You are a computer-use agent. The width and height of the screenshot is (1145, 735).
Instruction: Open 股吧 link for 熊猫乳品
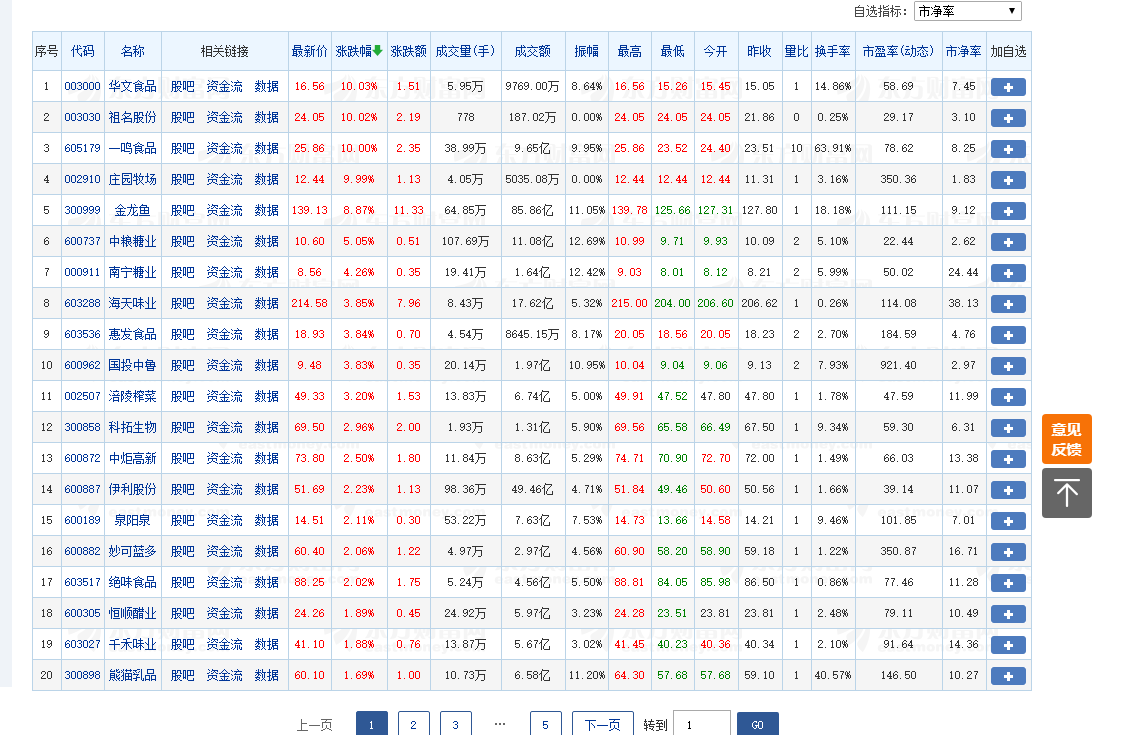click(183, 676)
